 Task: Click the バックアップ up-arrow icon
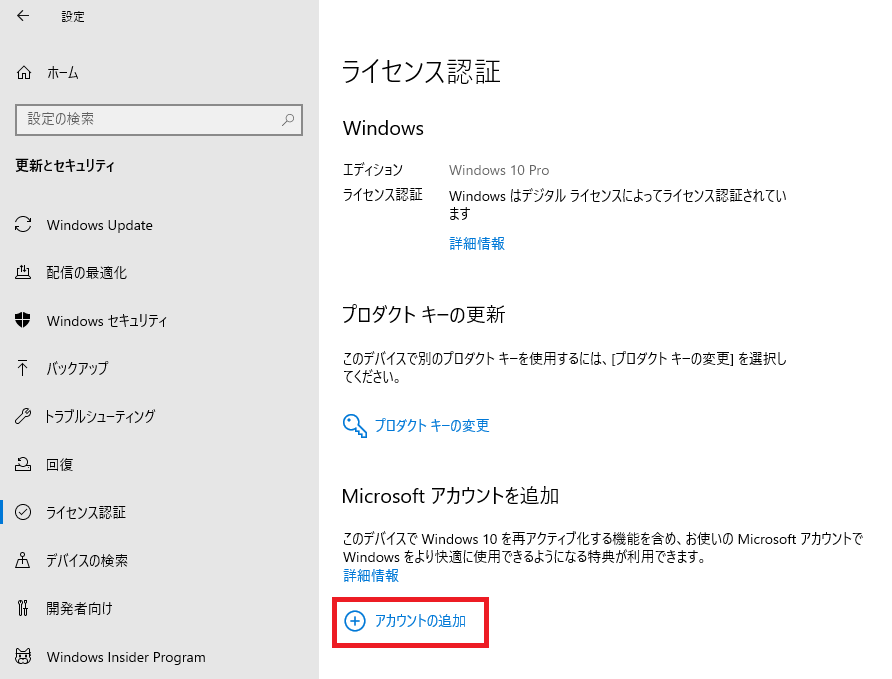[x=23, y=368]
